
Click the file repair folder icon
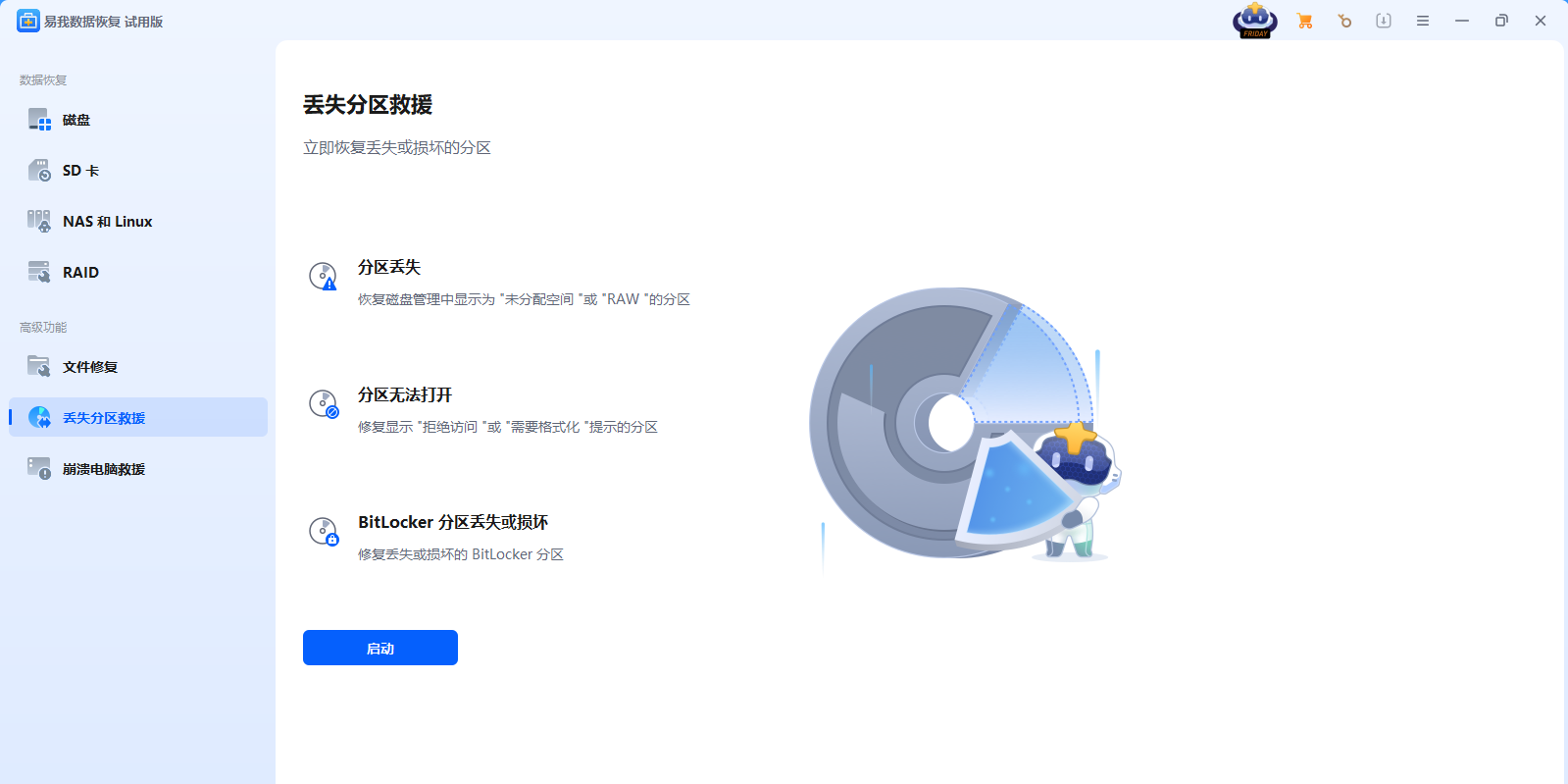[39, 366]
